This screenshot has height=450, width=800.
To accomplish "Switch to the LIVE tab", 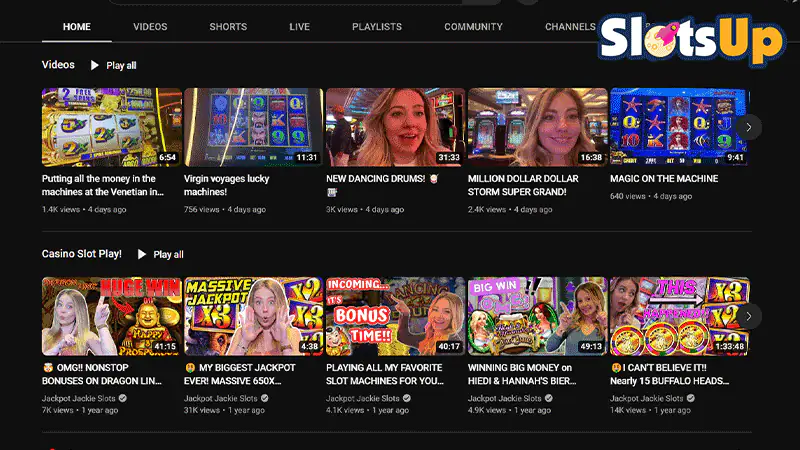I will 299,27.
